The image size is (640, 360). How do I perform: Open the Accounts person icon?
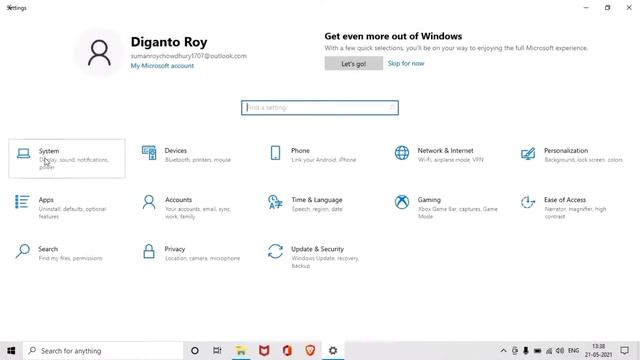click(x=149, y=202)
